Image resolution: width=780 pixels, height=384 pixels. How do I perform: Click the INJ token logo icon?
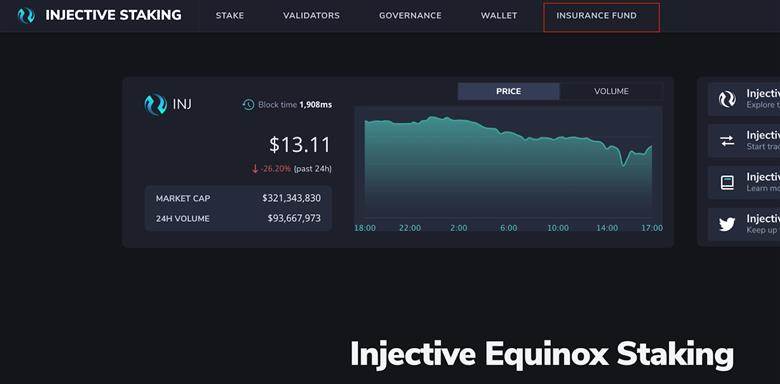point(155,104)
